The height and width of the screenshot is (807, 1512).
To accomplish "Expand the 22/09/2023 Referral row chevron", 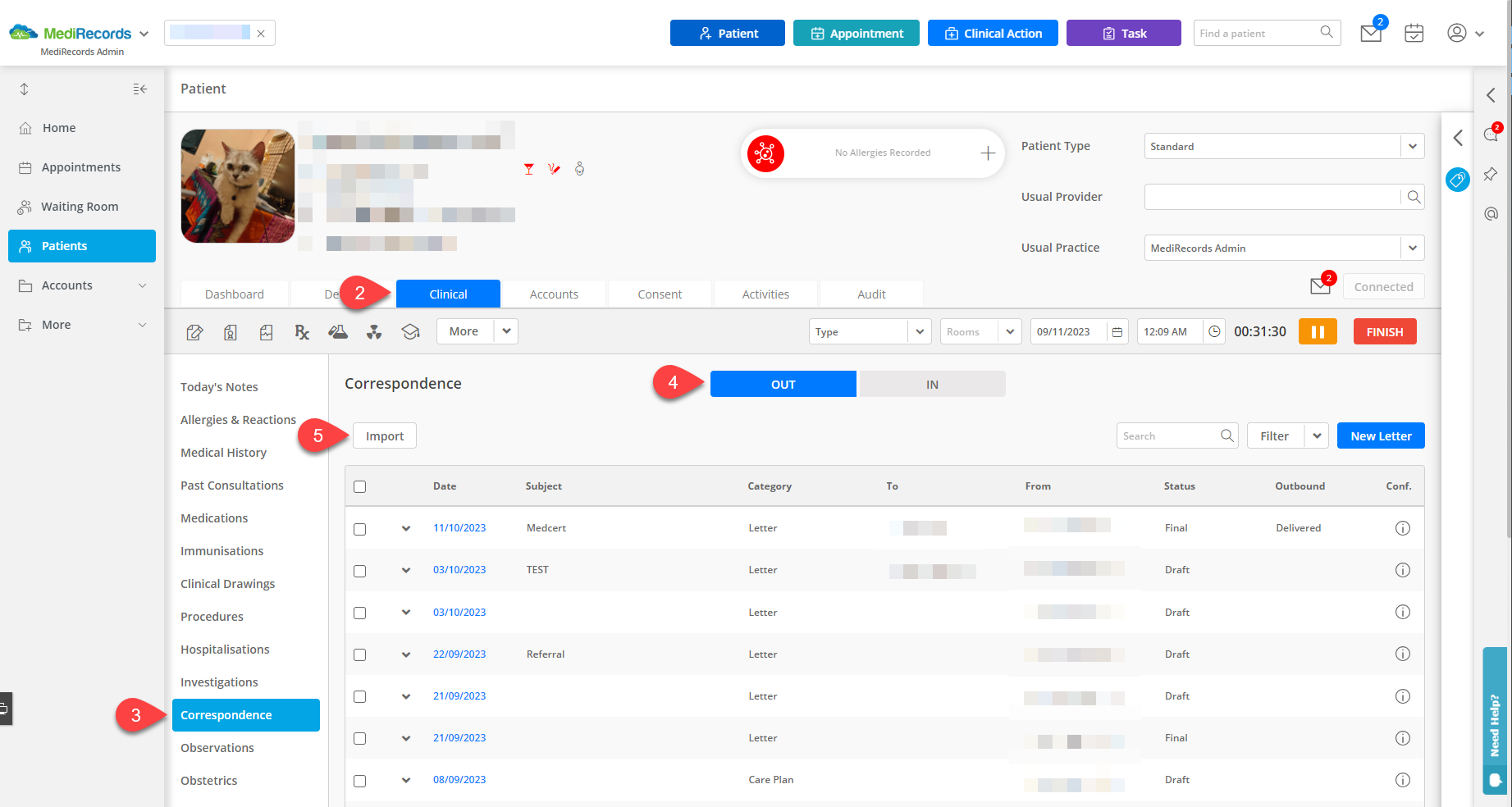I will 406,654.
